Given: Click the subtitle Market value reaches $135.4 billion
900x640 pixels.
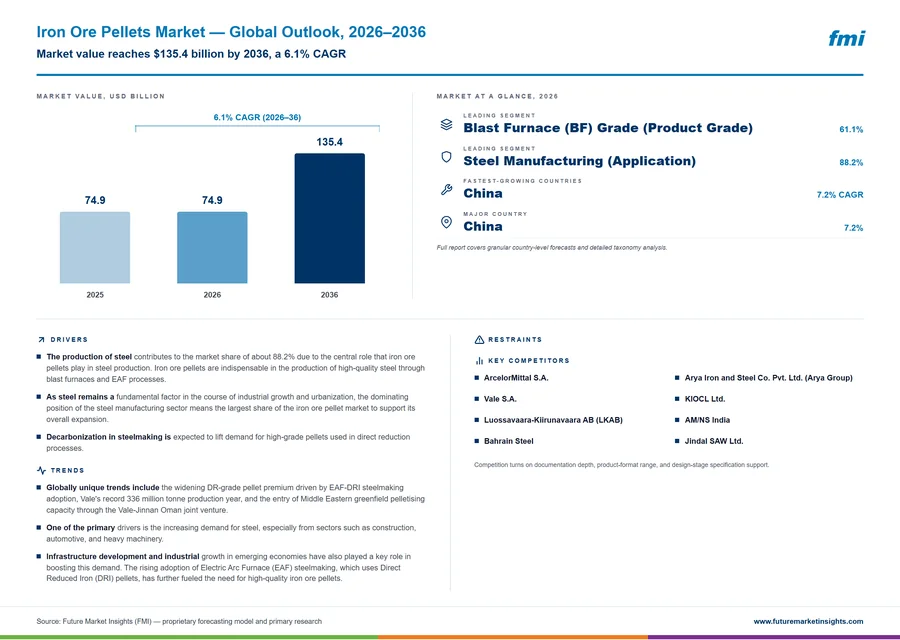Looking at the screenshot, I should pos(191,54).
